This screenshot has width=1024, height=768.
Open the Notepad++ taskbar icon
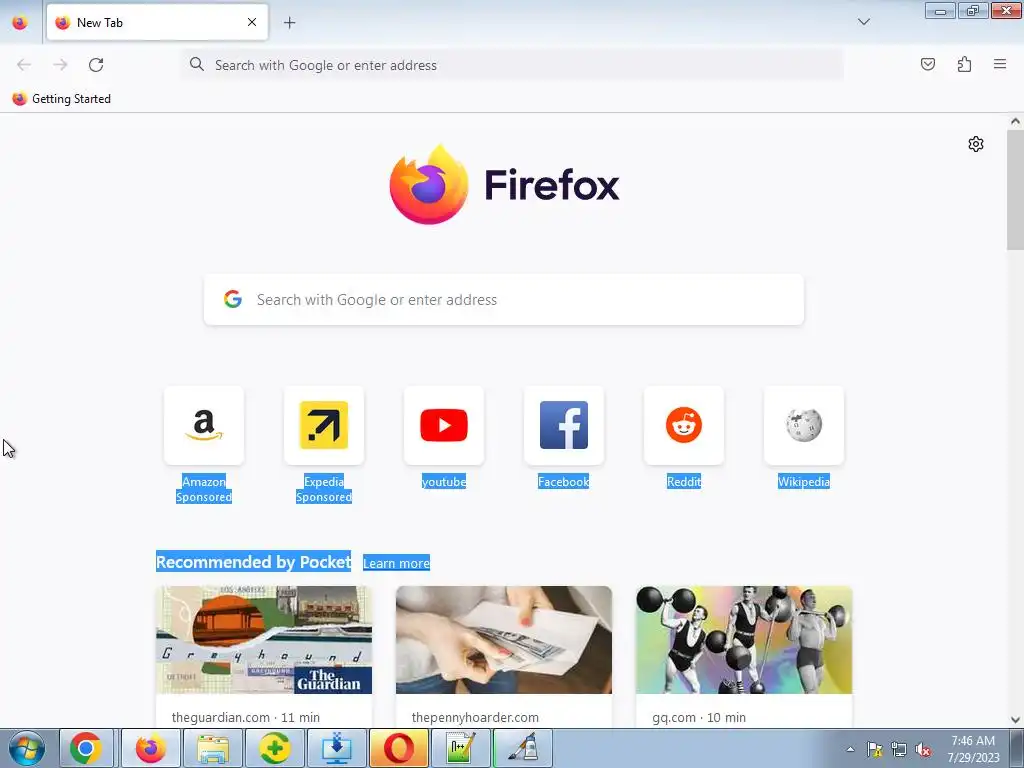pos(460,748)
